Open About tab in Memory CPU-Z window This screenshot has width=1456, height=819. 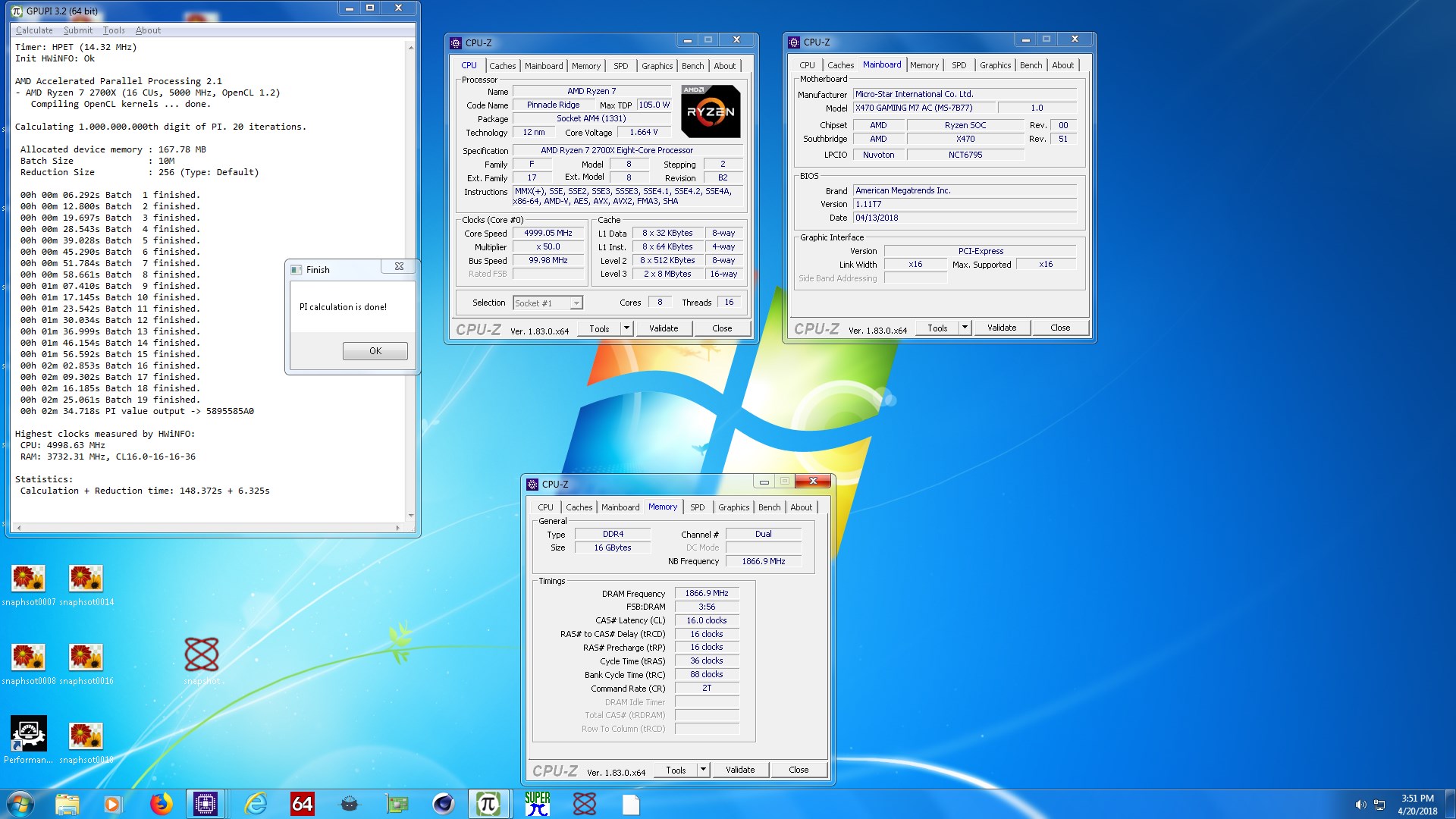(x=801, y=507)
